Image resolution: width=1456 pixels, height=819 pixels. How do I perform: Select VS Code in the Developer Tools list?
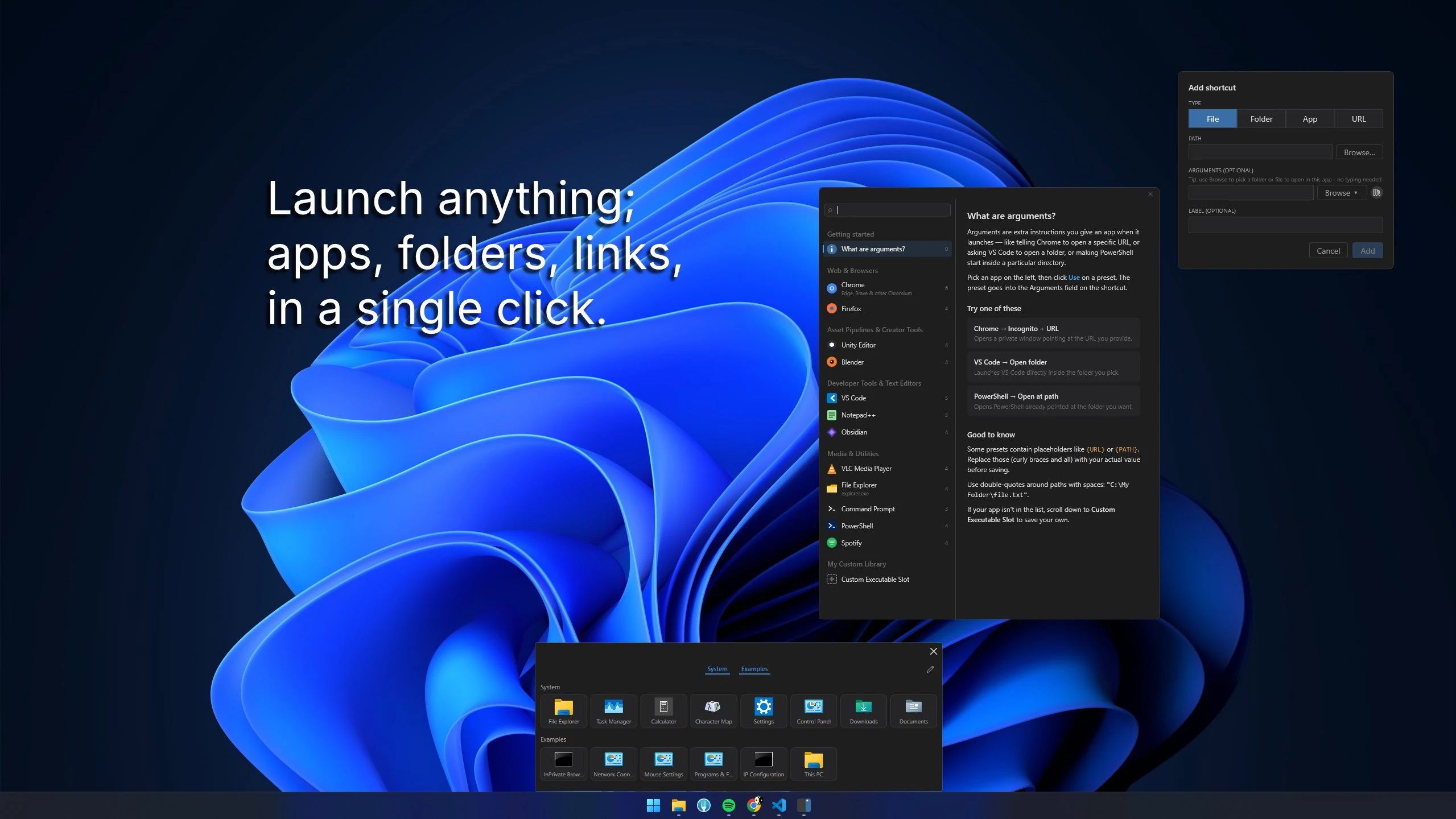click(x=887, y=398)
